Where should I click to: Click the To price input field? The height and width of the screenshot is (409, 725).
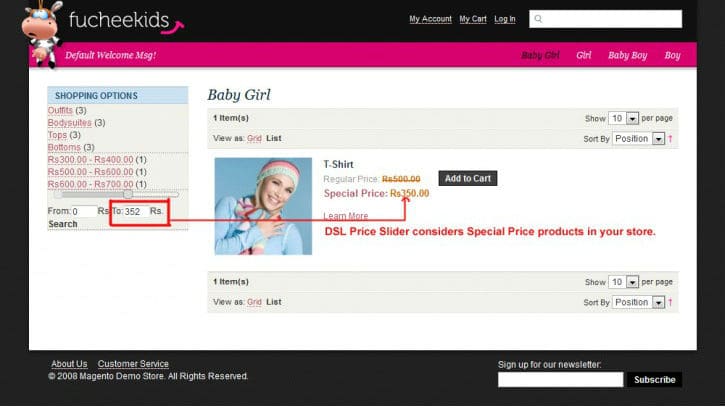135,212
